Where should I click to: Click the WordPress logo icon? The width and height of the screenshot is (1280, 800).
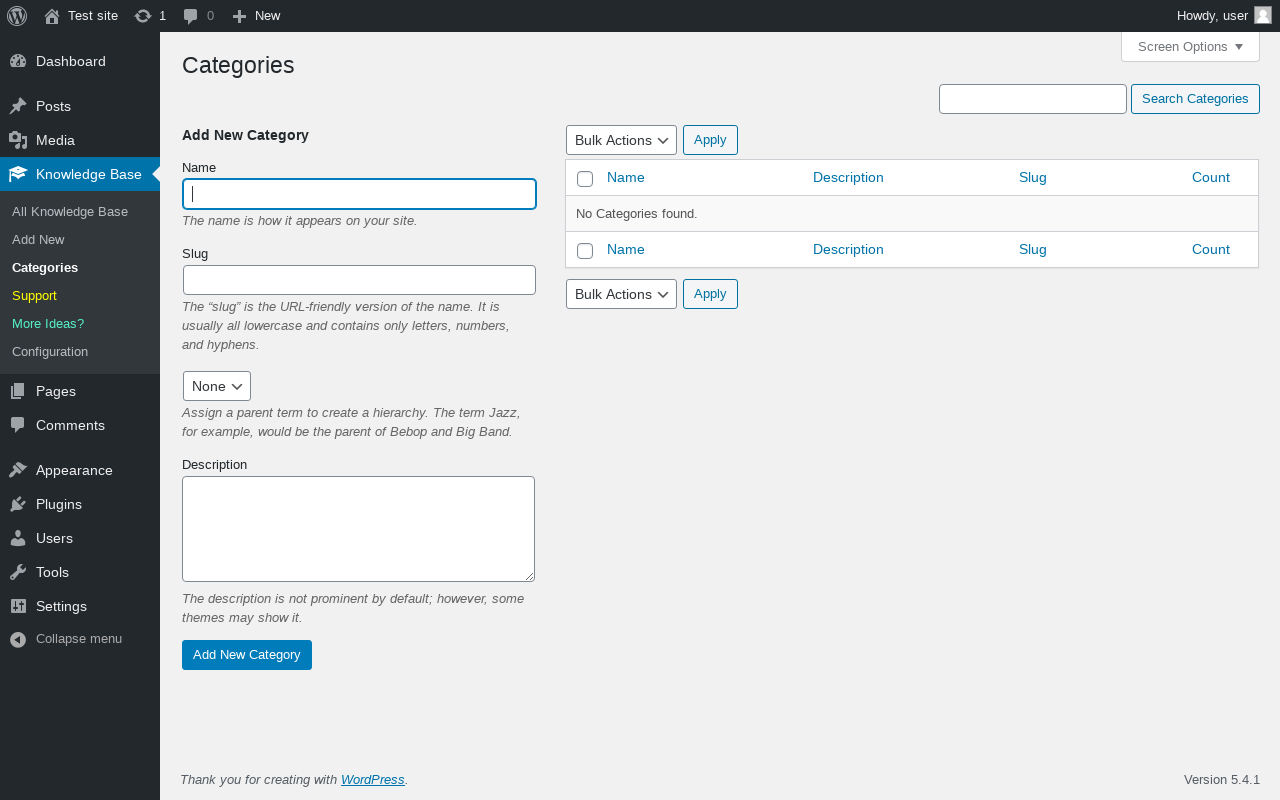[x=17, y=16]
